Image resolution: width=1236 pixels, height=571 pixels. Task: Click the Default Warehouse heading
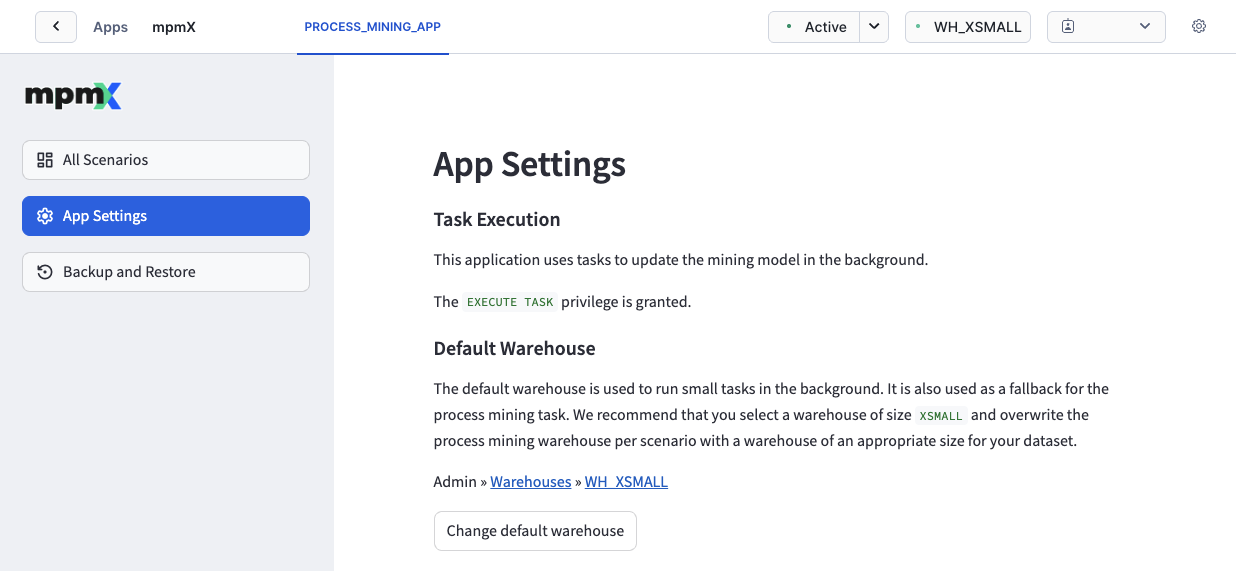point(514,349)
